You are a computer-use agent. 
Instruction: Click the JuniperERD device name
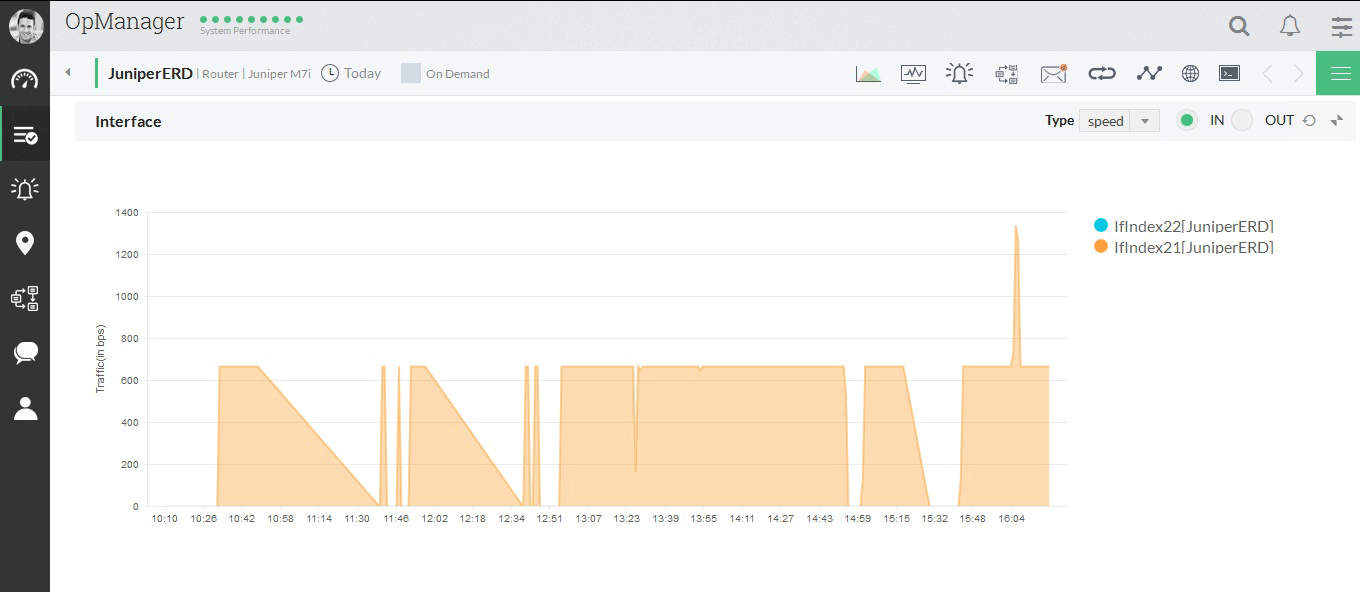pos(150,73)
